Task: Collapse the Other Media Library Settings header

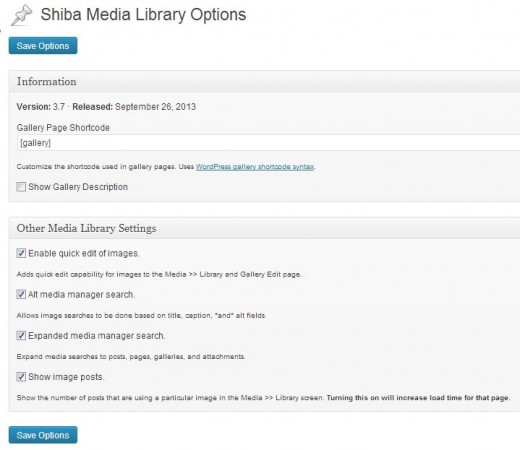Action: [x=265, y=228]
